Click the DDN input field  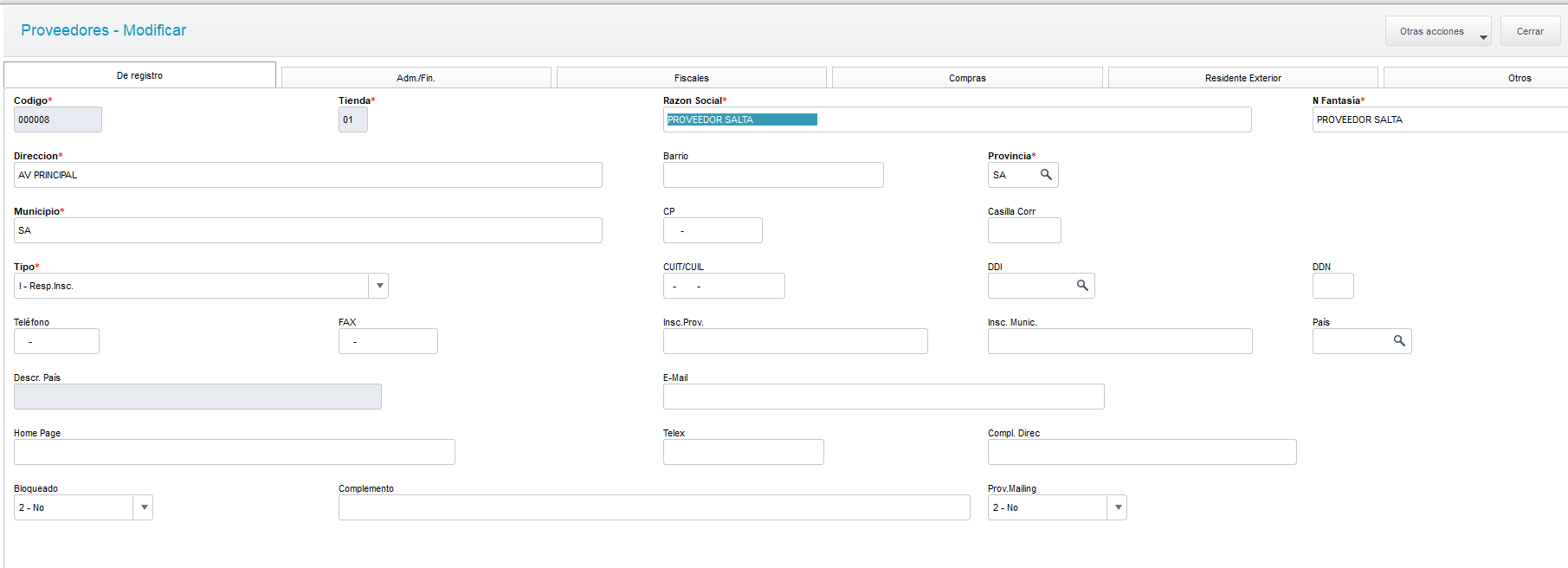tap(1332, 286)
